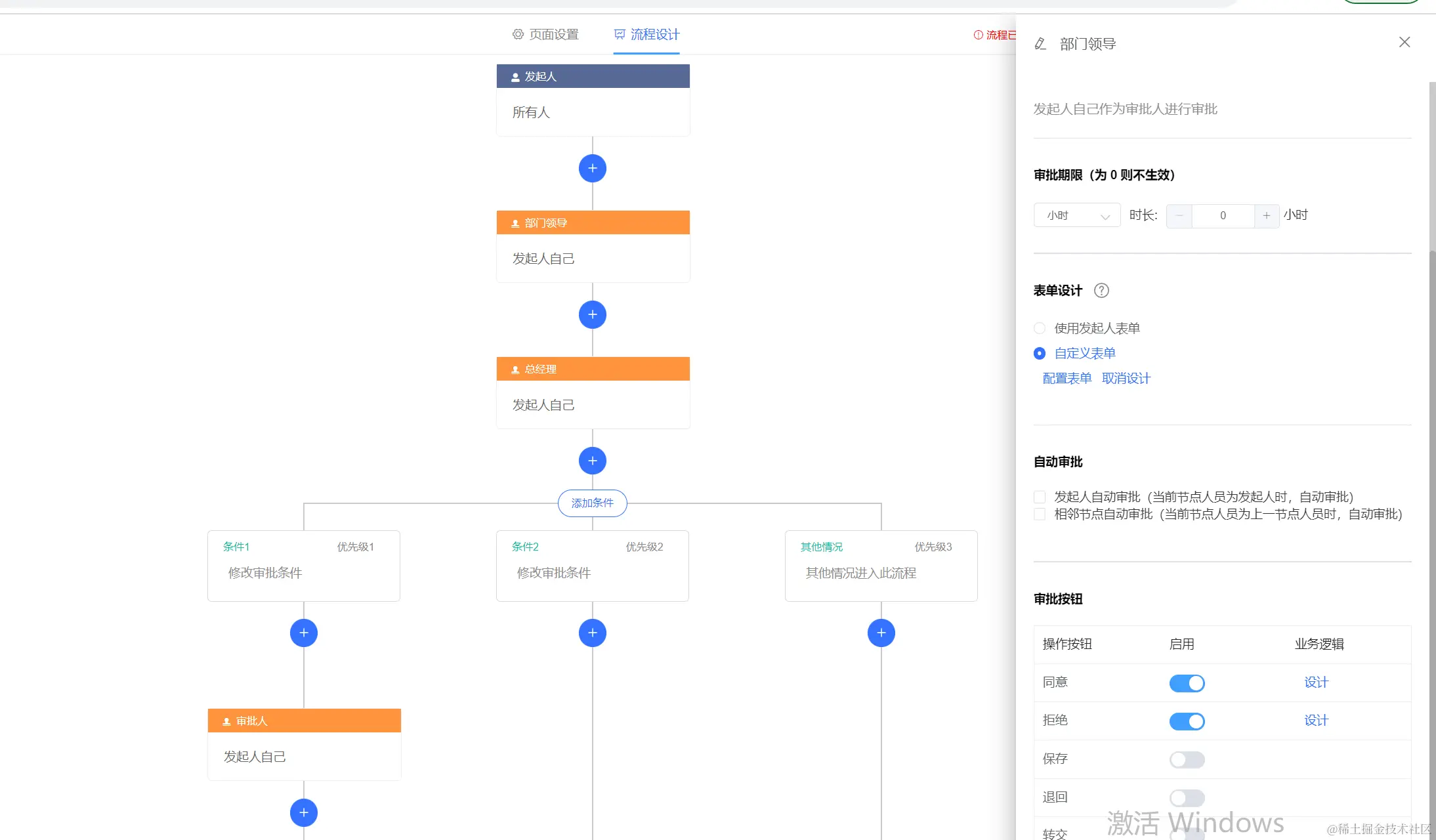
Task: Click the 添加条件 button
Action: (592, 503)
